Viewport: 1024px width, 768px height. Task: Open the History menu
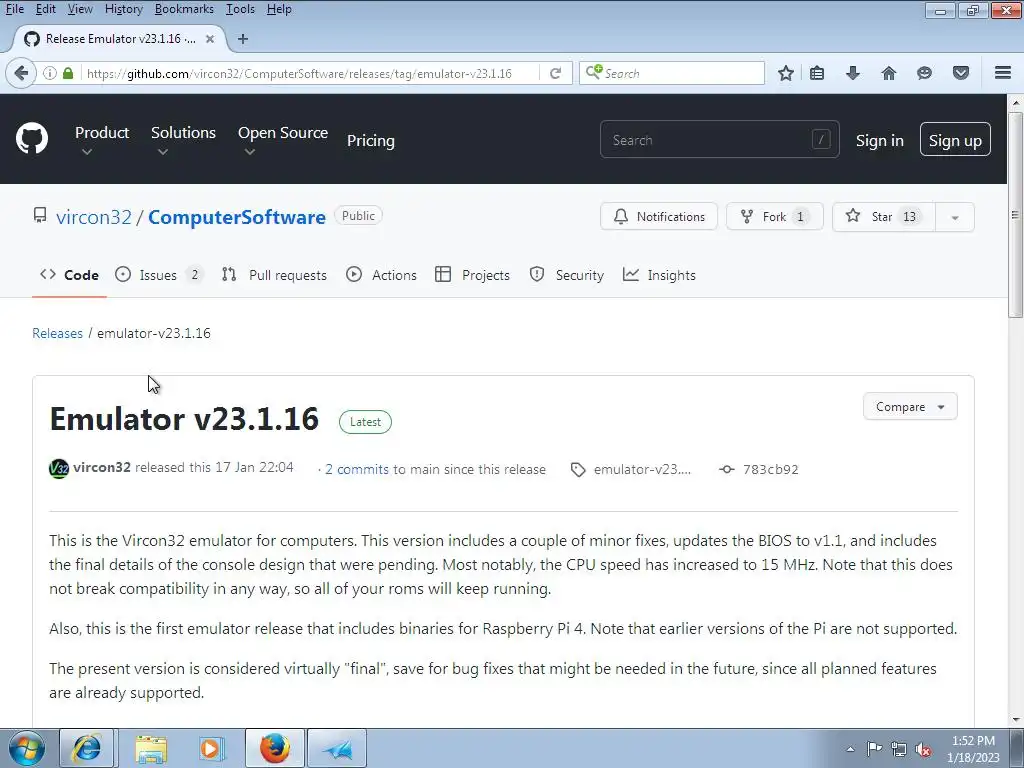point(123,9)
